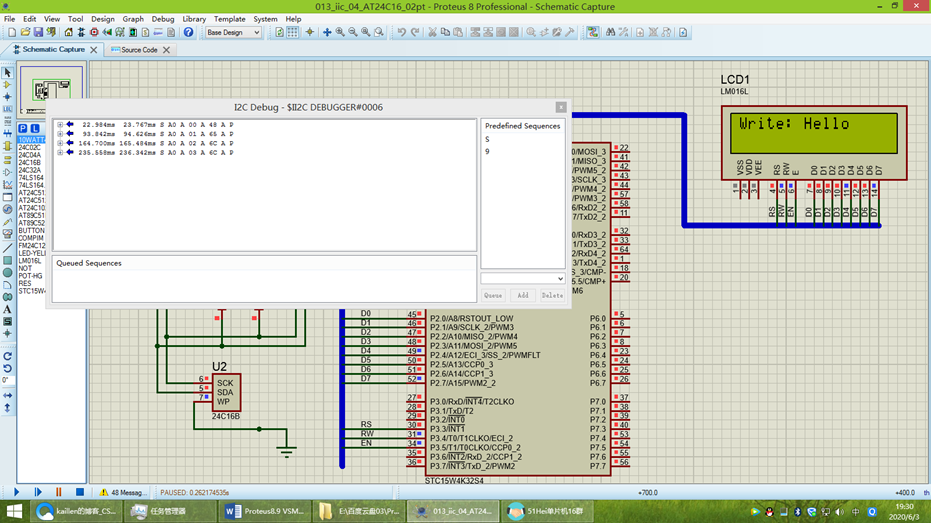Cut selection with the scissors icon

click(432, 33)
